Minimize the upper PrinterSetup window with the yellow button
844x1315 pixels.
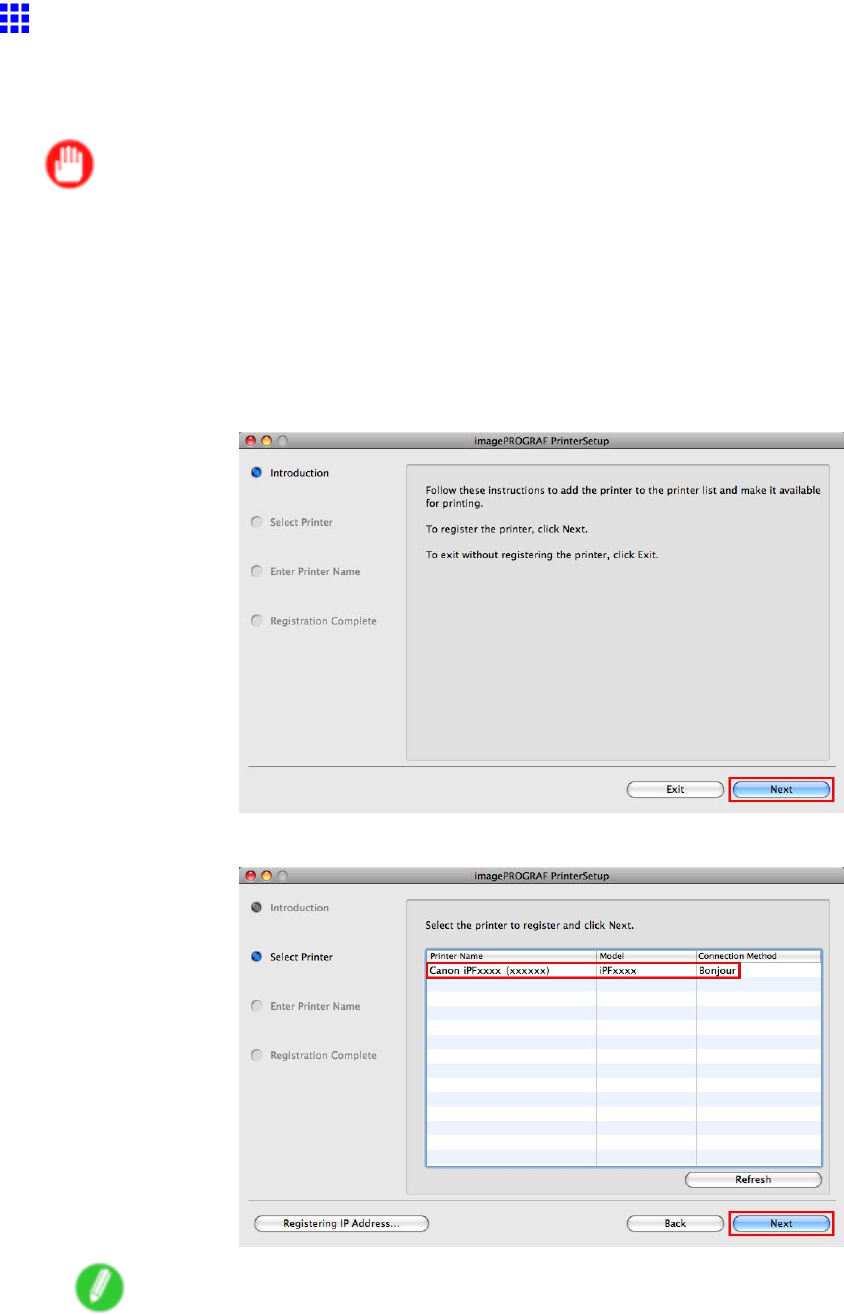tap(266, 440)
